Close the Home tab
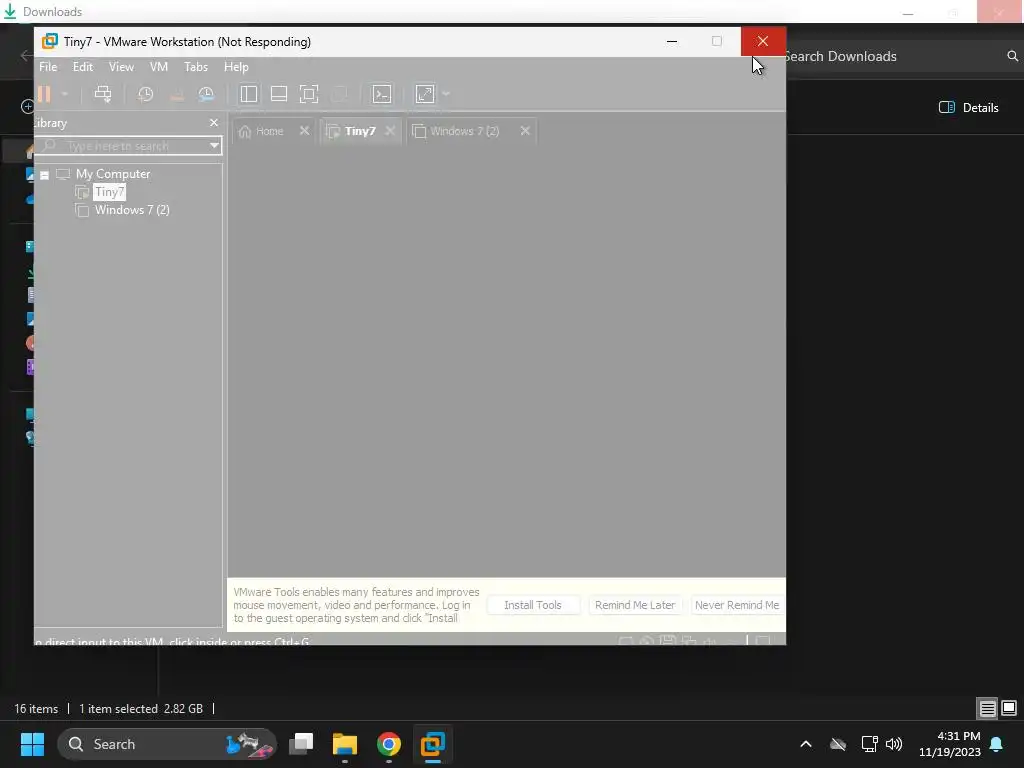 (304, 131)
